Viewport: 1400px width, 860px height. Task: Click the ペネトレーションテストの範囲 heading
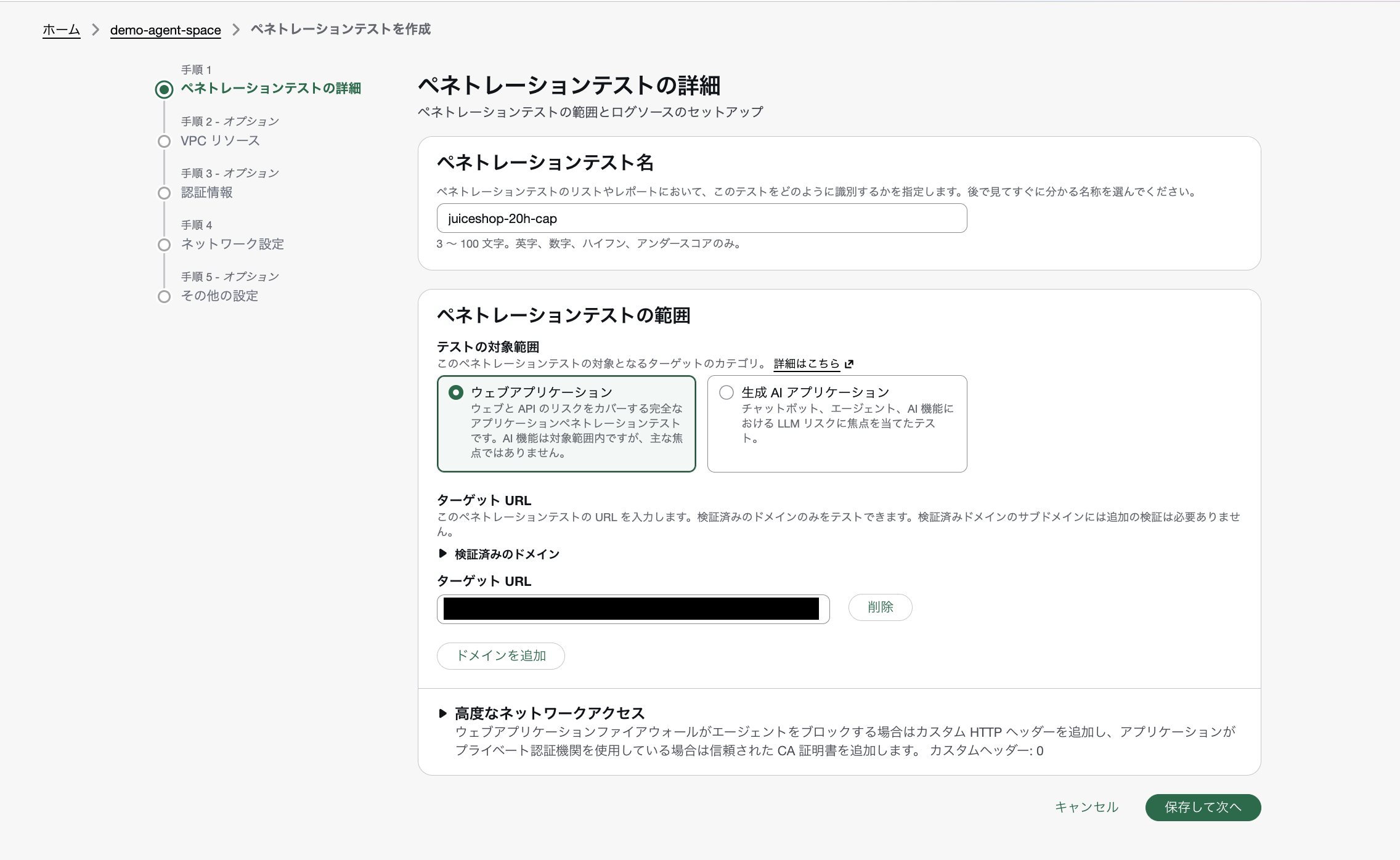tap(563, 315)
